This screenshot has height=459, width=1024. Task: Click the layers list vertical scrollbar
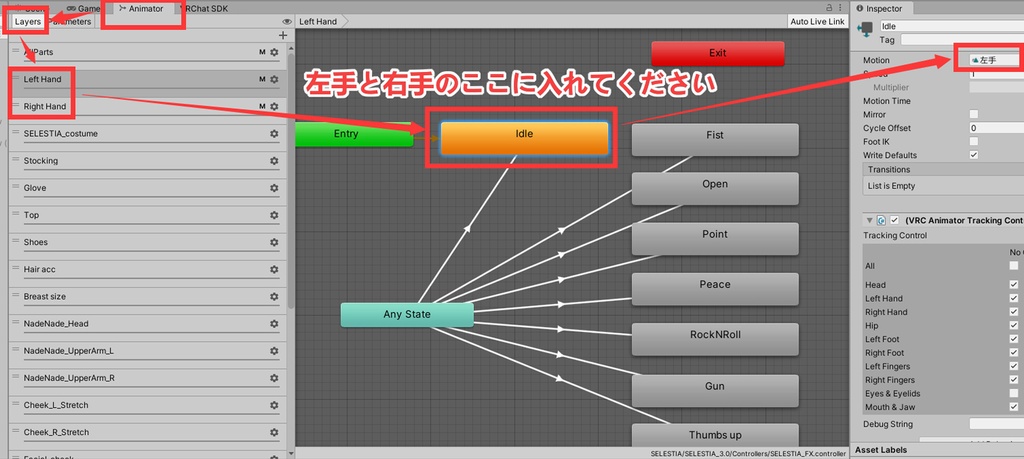tap(291, 181)
